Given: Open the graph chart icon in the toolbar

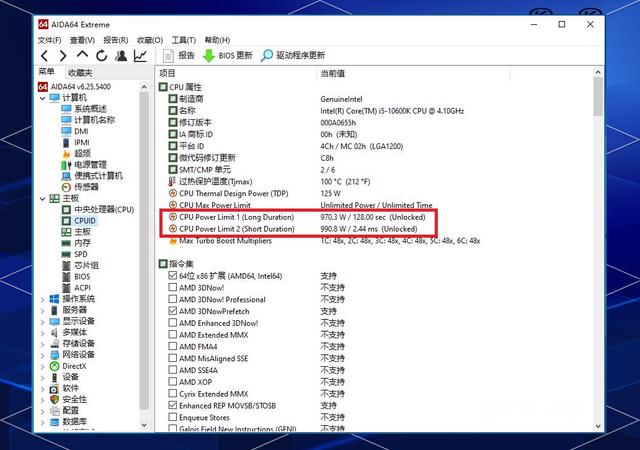Looking at the screenshot, I should pyautogui.click(x=140, y=56).
